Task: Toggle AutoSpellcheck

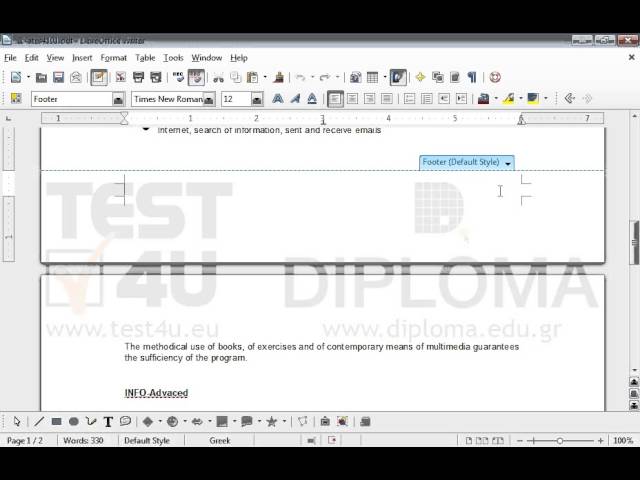Action: tap(196, 77)
